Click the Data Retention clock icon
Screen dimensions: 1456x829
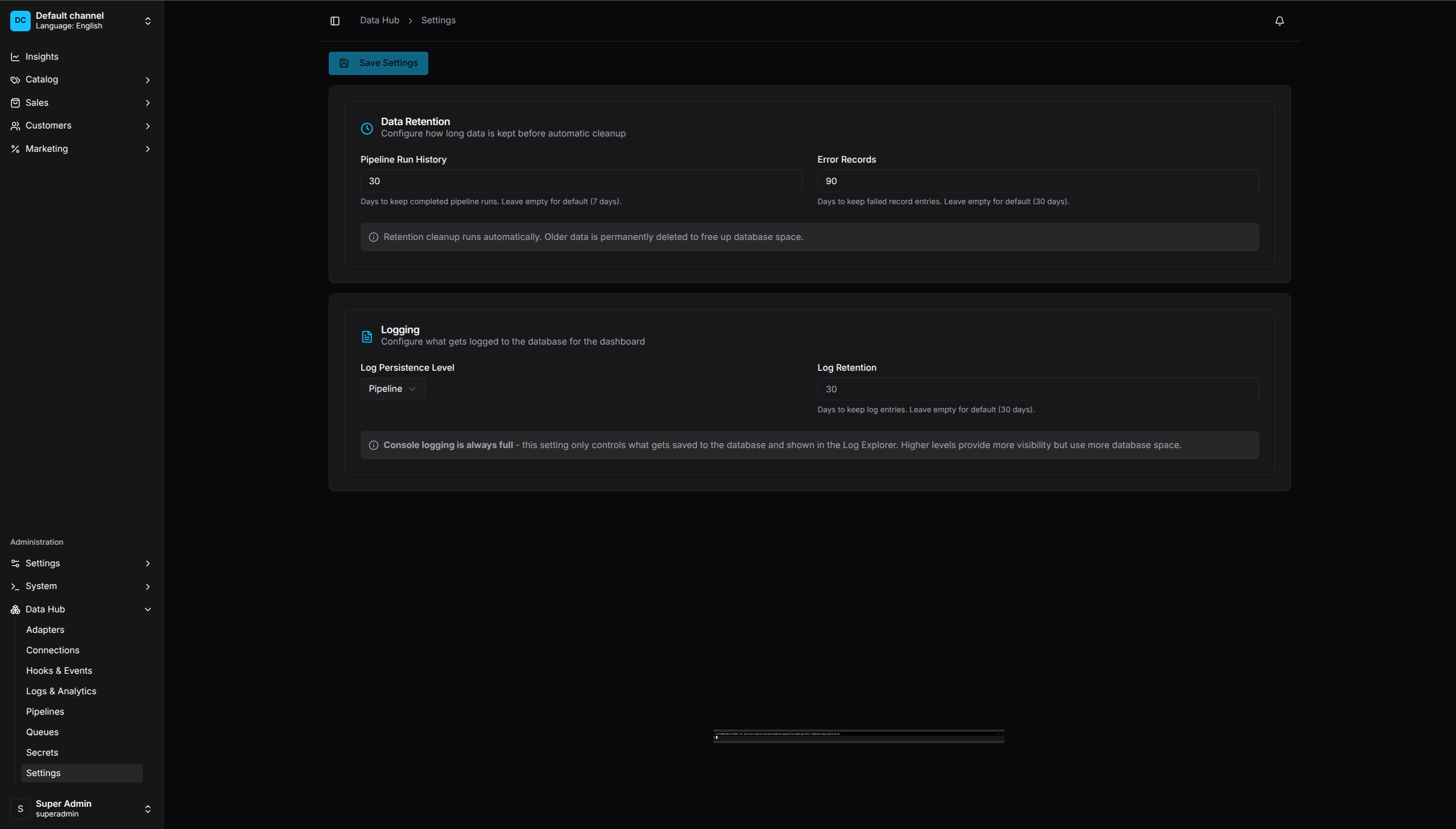point(367,128)
